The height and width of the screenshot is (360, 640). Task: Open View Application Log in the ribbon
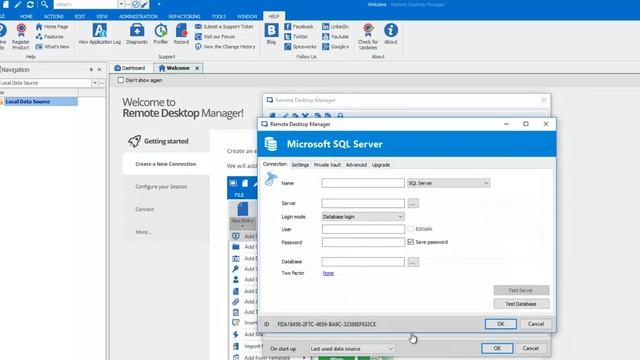tap(100, 34)
